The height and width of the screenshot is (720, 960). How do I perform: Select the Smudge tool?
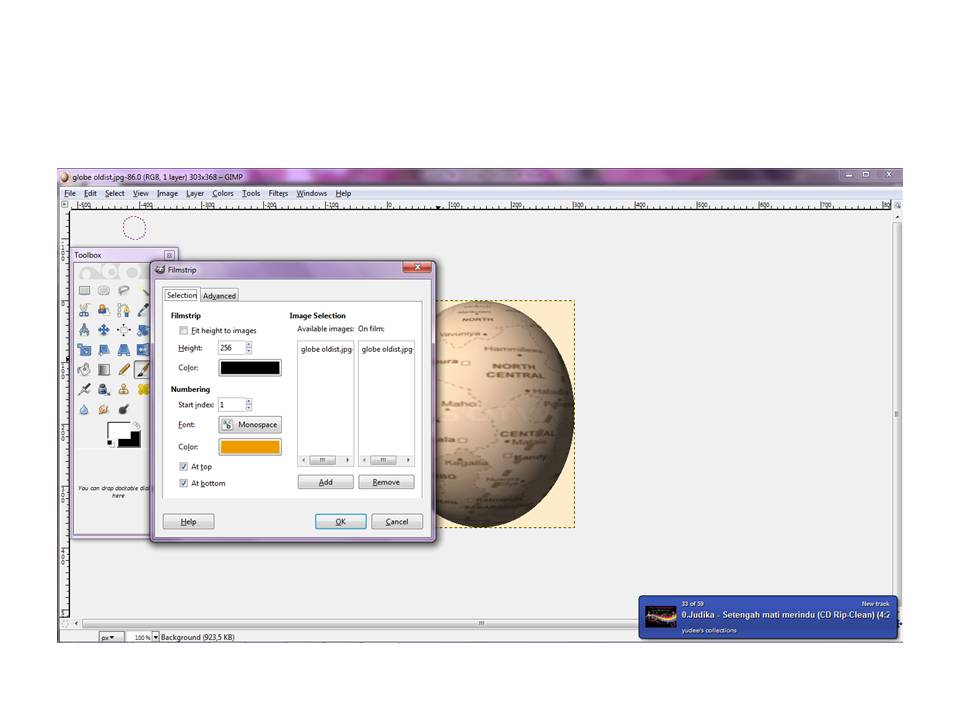104,410
